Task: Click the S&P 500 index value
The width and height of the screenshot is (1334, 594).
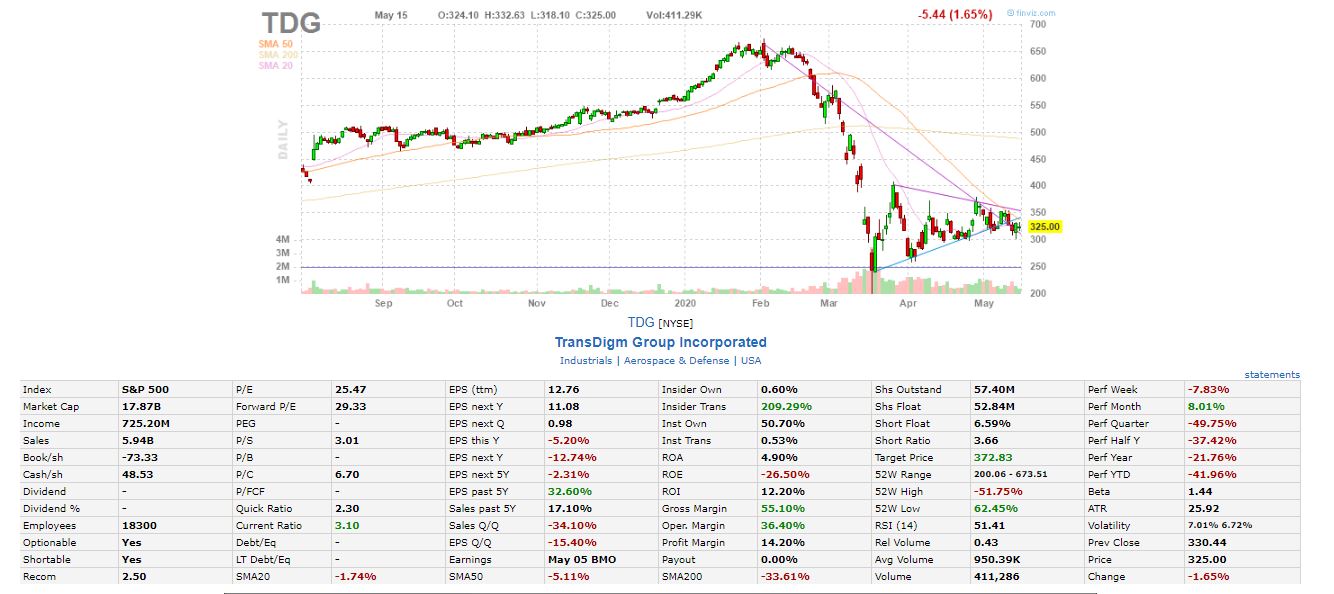Action: [x=146, y=390]
